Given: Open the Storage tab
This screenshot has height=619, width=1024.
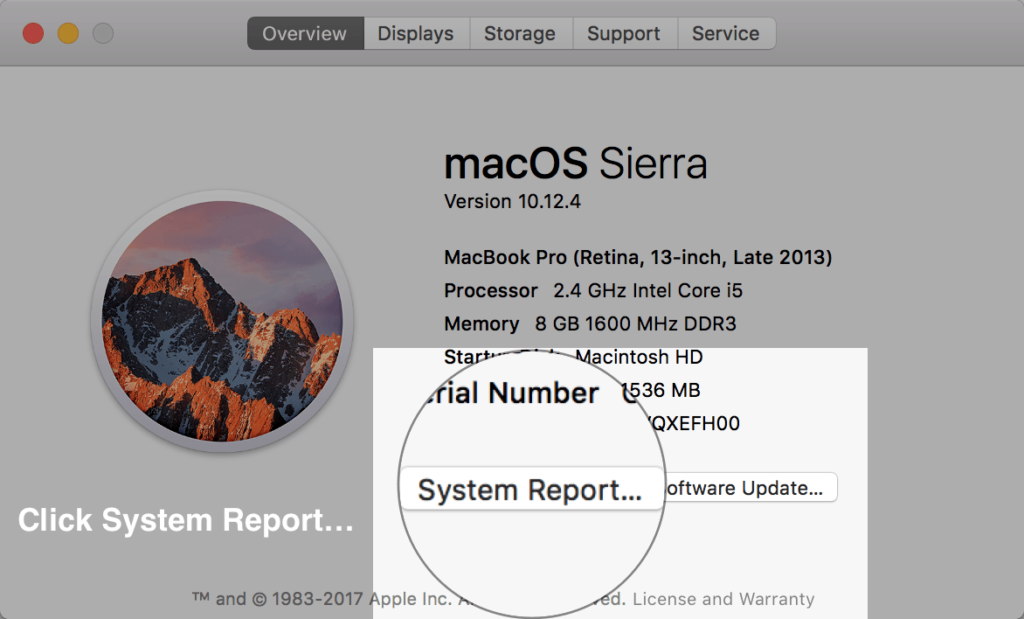Looking at the screenshot, I should pos(520,33).
